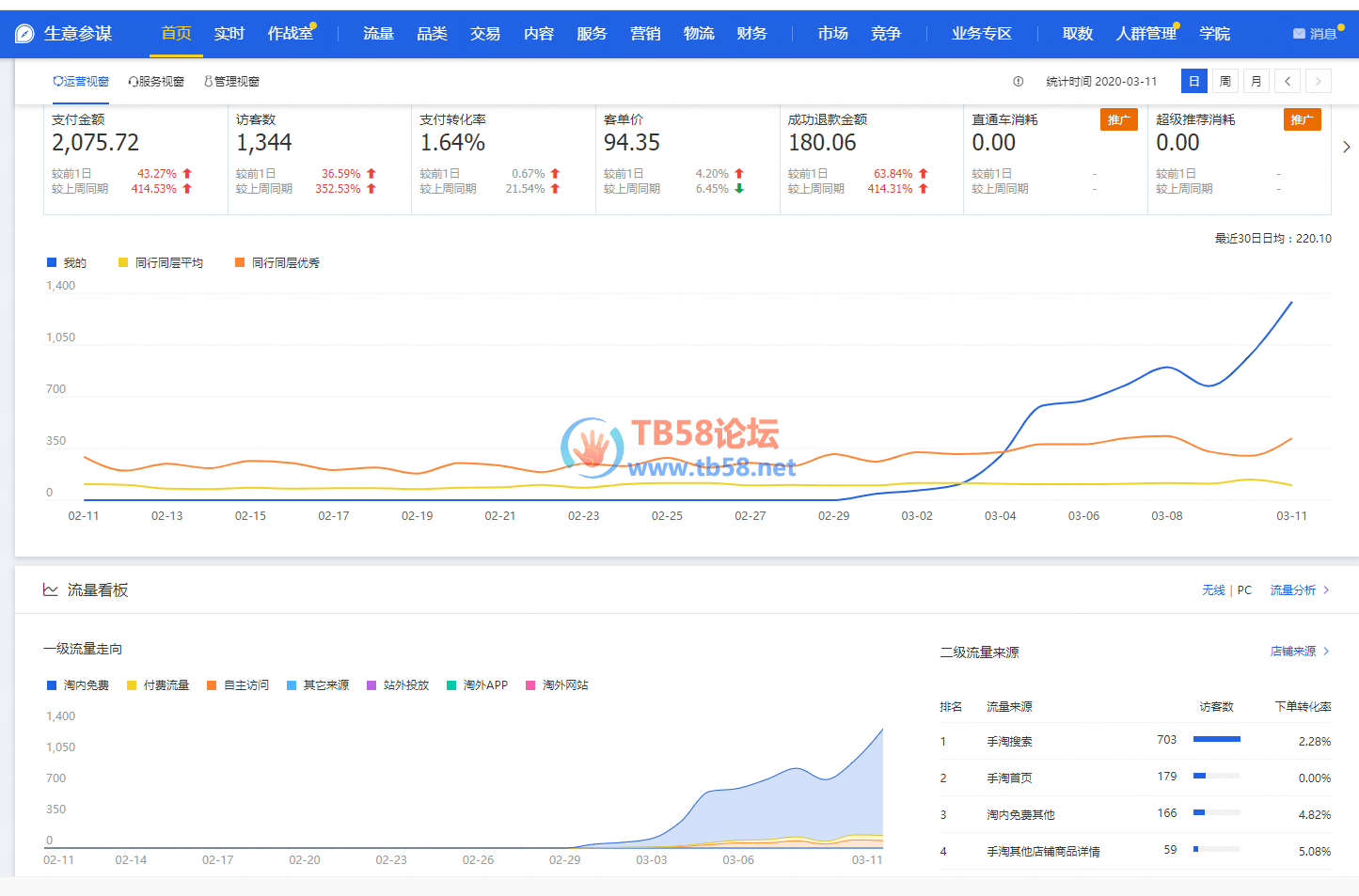Expand more metric cards with right chevron
The image size is (1359, 896).
tap(1346, 147)
